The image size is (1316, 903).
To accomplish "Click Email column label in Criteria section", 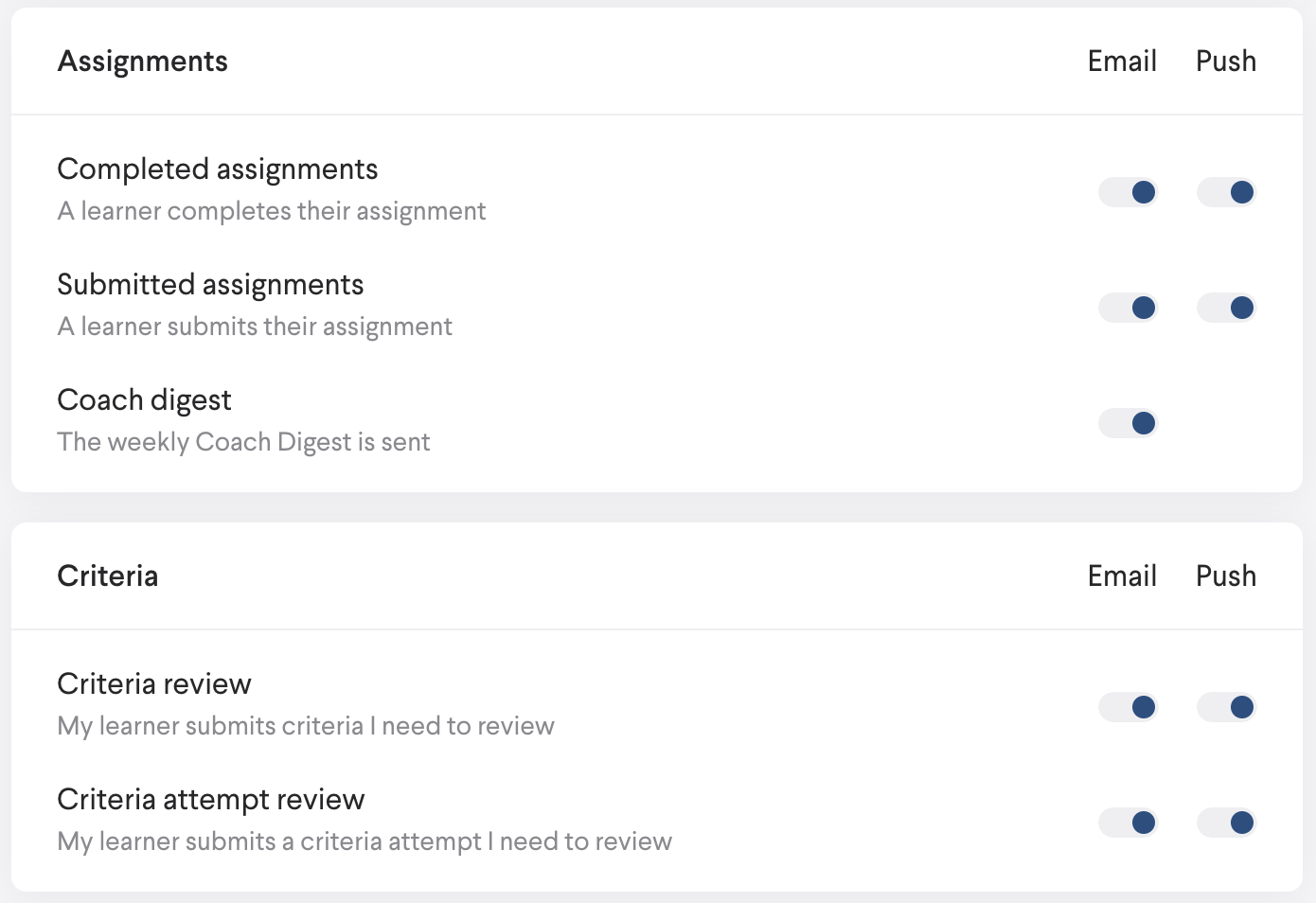I will click(1122, 576).
